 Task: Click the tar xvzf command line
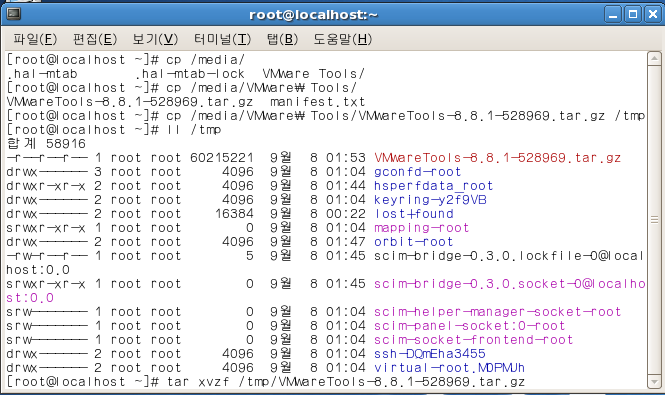coord(346,382)
